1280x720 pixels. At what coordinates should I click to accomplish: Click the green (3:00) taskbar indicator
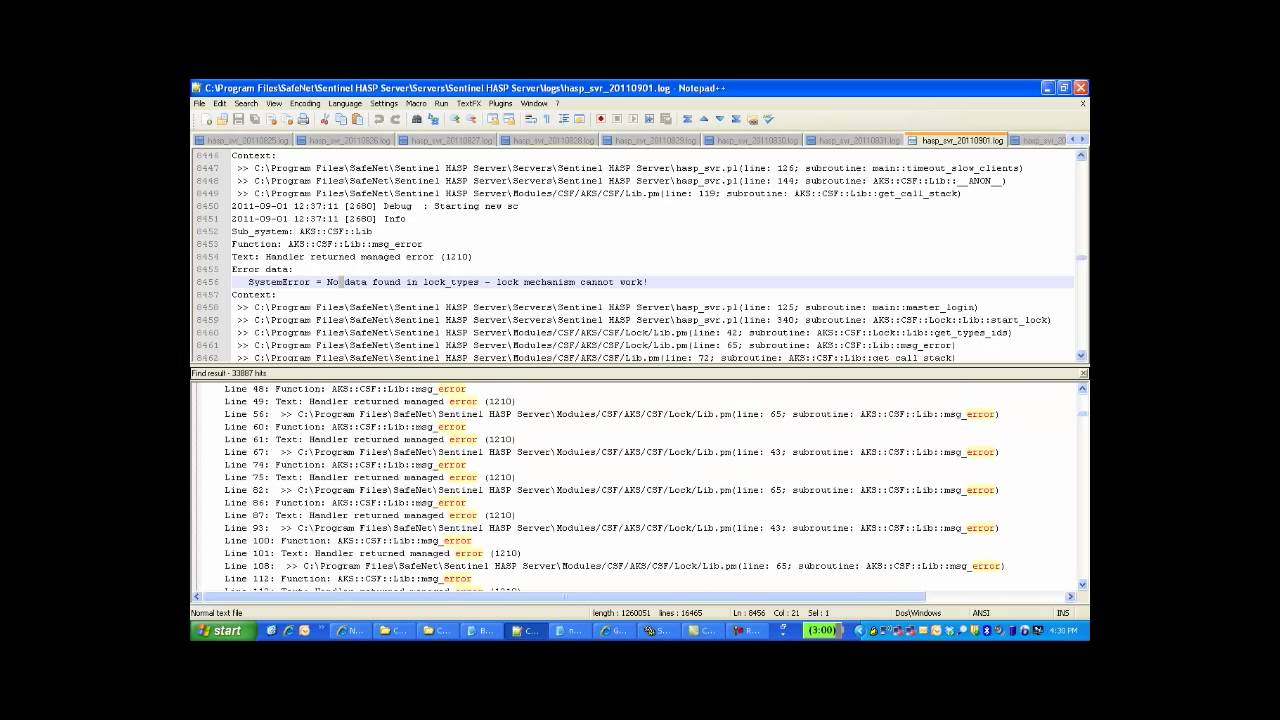pyautogui.click(x=821, y=630)
